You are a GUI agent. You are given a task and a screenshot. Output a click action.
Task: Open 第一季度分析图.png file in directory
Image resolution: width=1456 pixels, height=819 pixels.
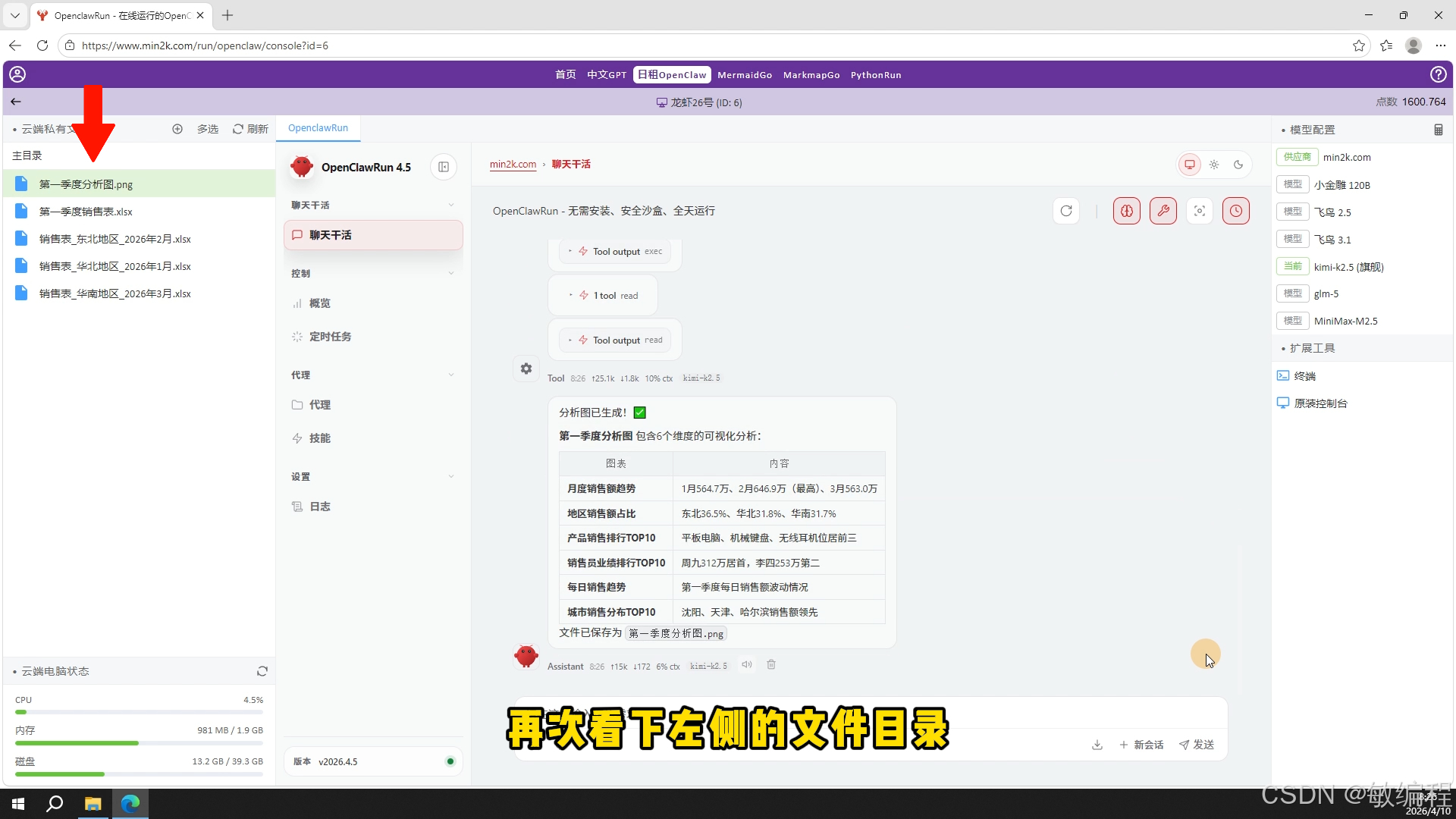pos(86,184)
